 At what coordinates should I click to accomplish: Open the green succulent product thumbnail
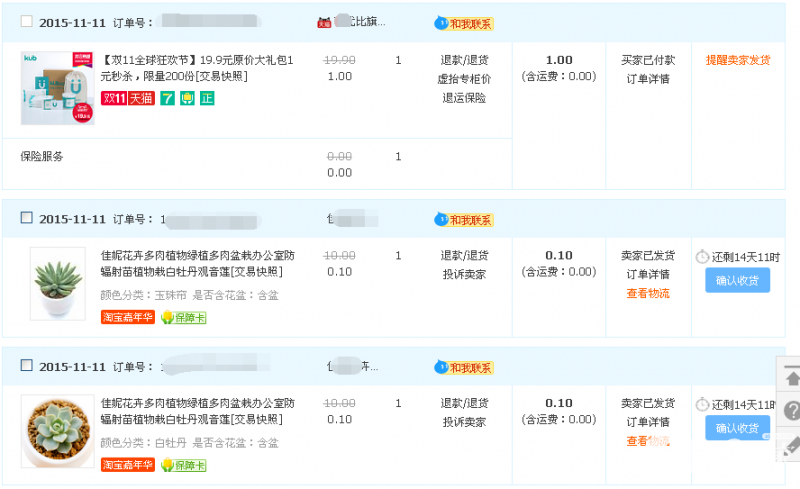(x=57, y=283)
